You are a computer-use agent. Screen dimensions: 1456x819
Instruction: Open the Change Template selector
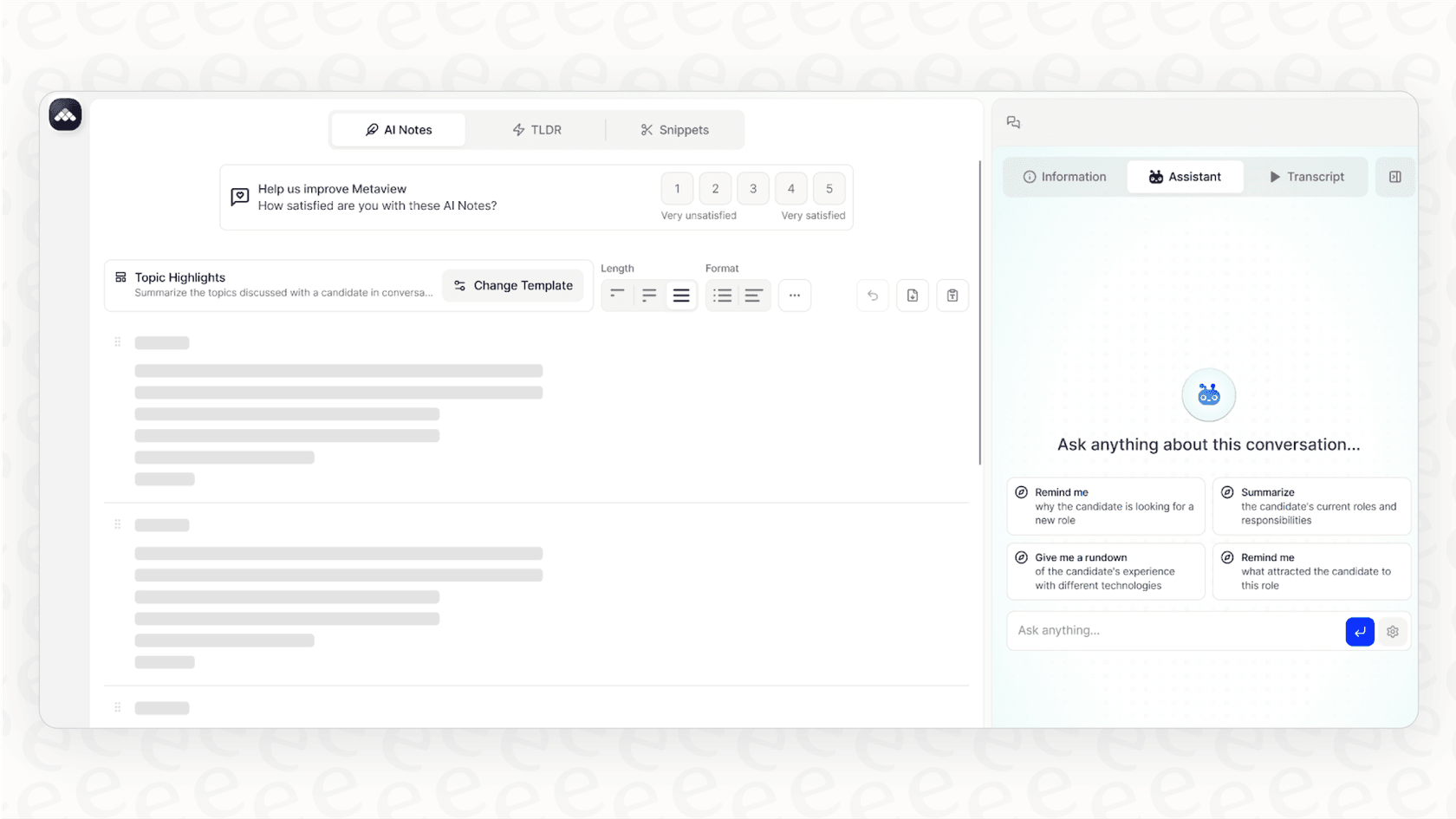[x=513, y=285]
